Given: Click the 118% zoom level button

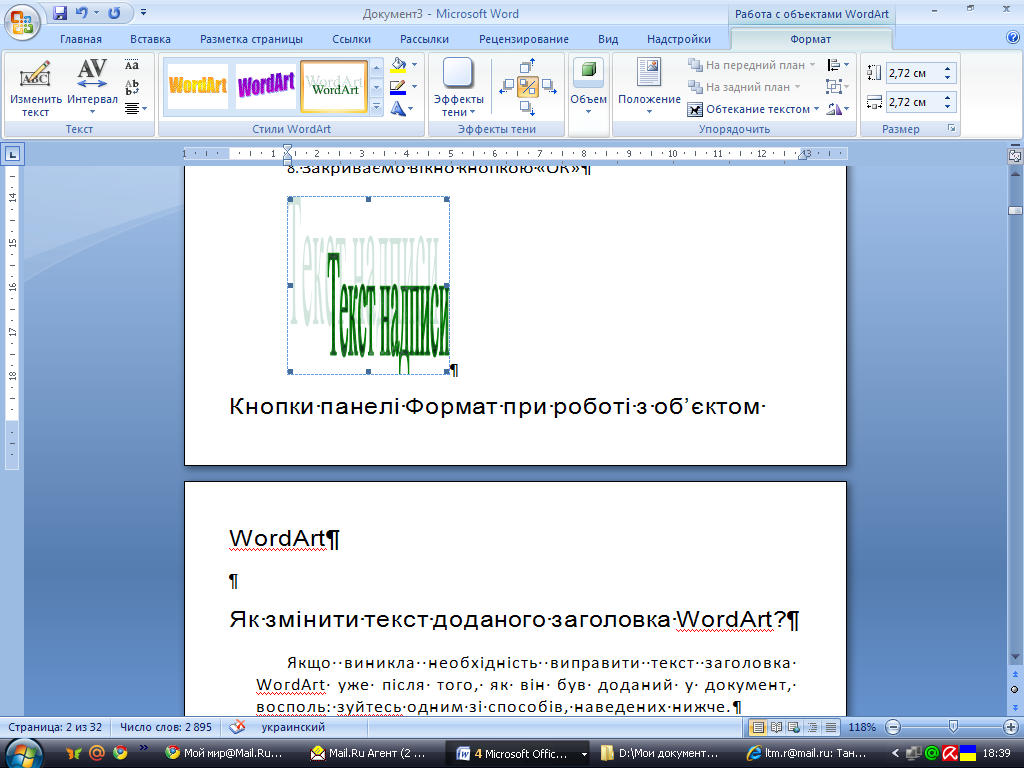Looking at the screenshot, I should point(862,727).
